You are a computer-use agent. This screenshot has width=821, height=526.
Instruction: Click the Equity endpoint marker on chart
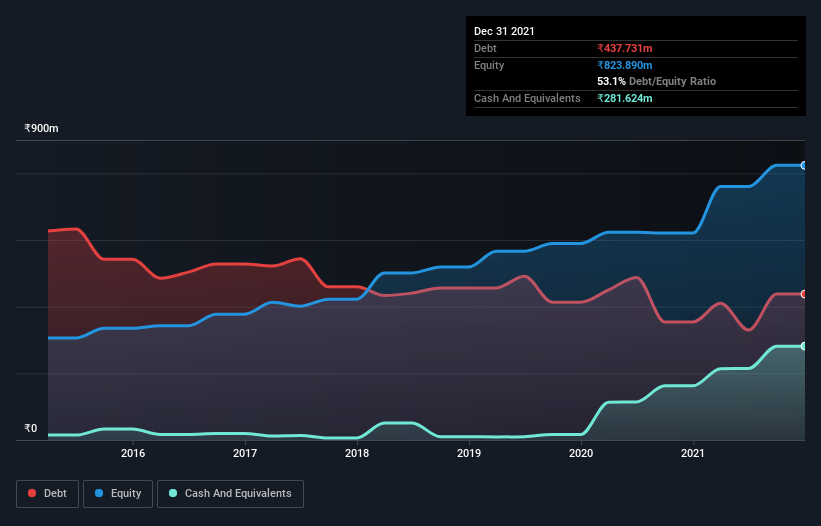click(804, 165)
